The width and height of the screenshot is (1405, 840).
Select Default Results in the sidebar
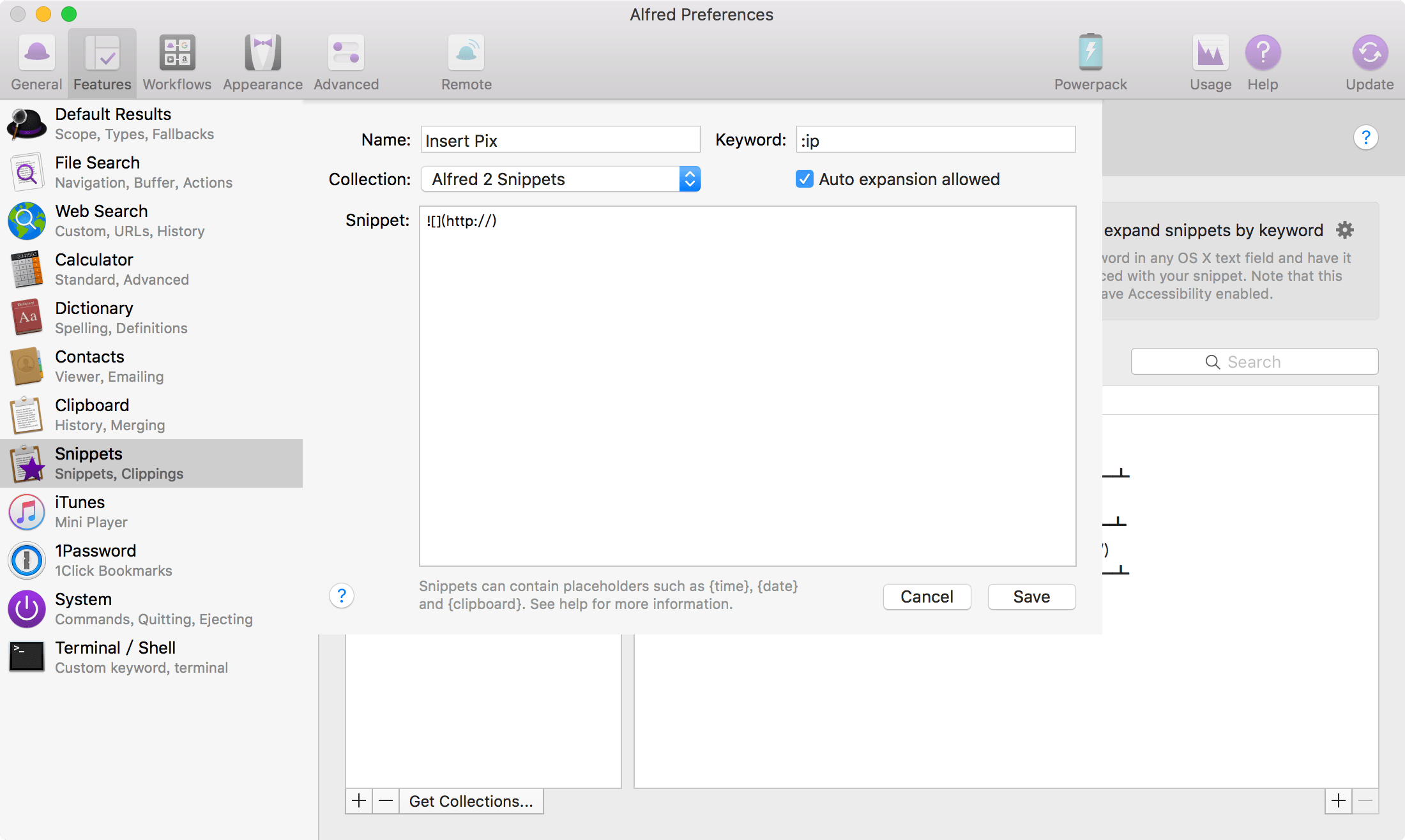151,124
